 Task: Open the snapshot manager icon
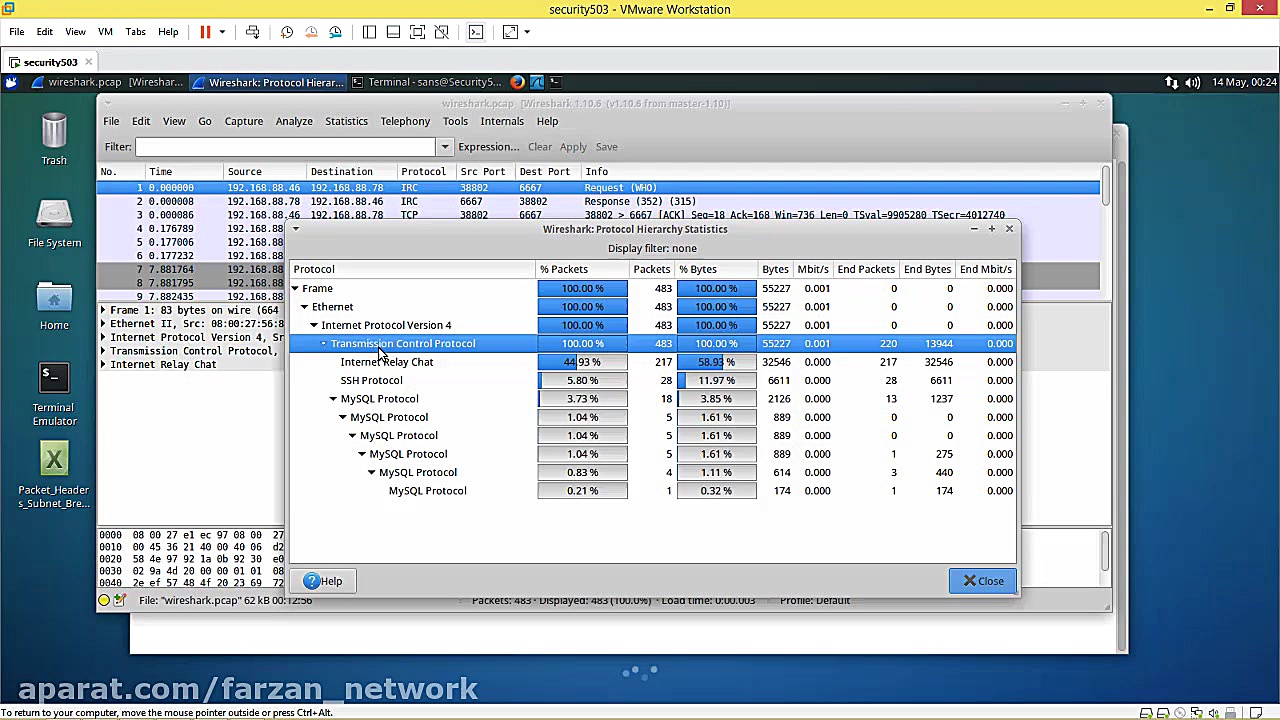(335, 32)
